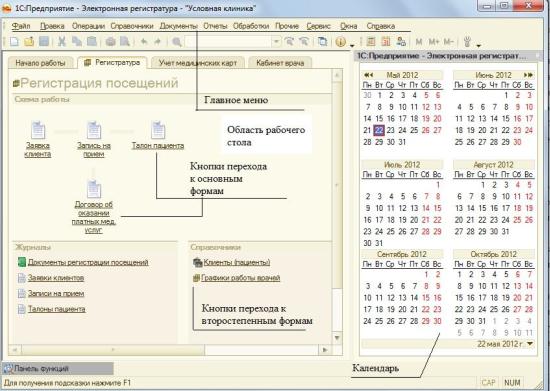
Task: Click the Cut scissors icon
Action: coord(62,42)
